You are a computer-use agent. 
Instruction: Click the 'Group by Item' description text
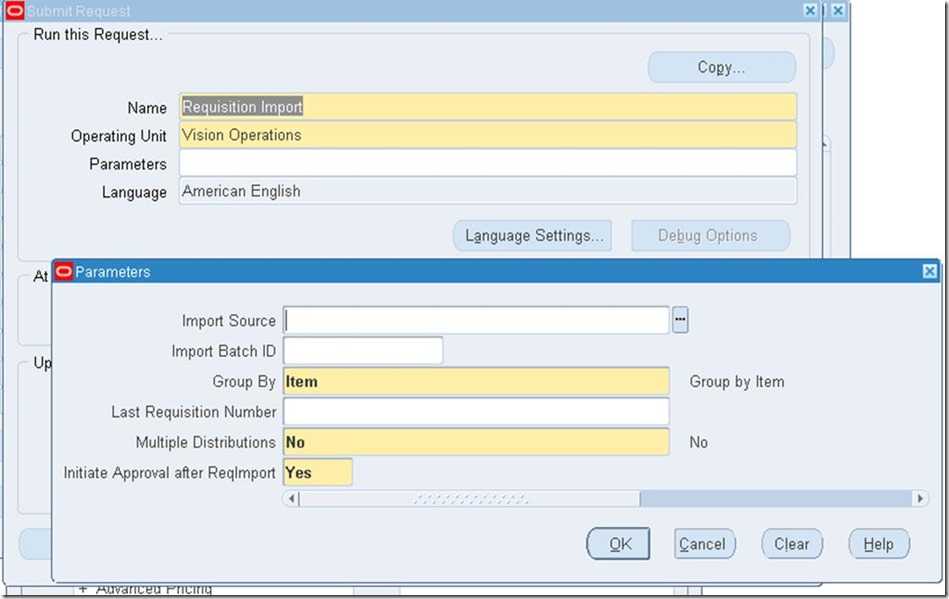737,382
